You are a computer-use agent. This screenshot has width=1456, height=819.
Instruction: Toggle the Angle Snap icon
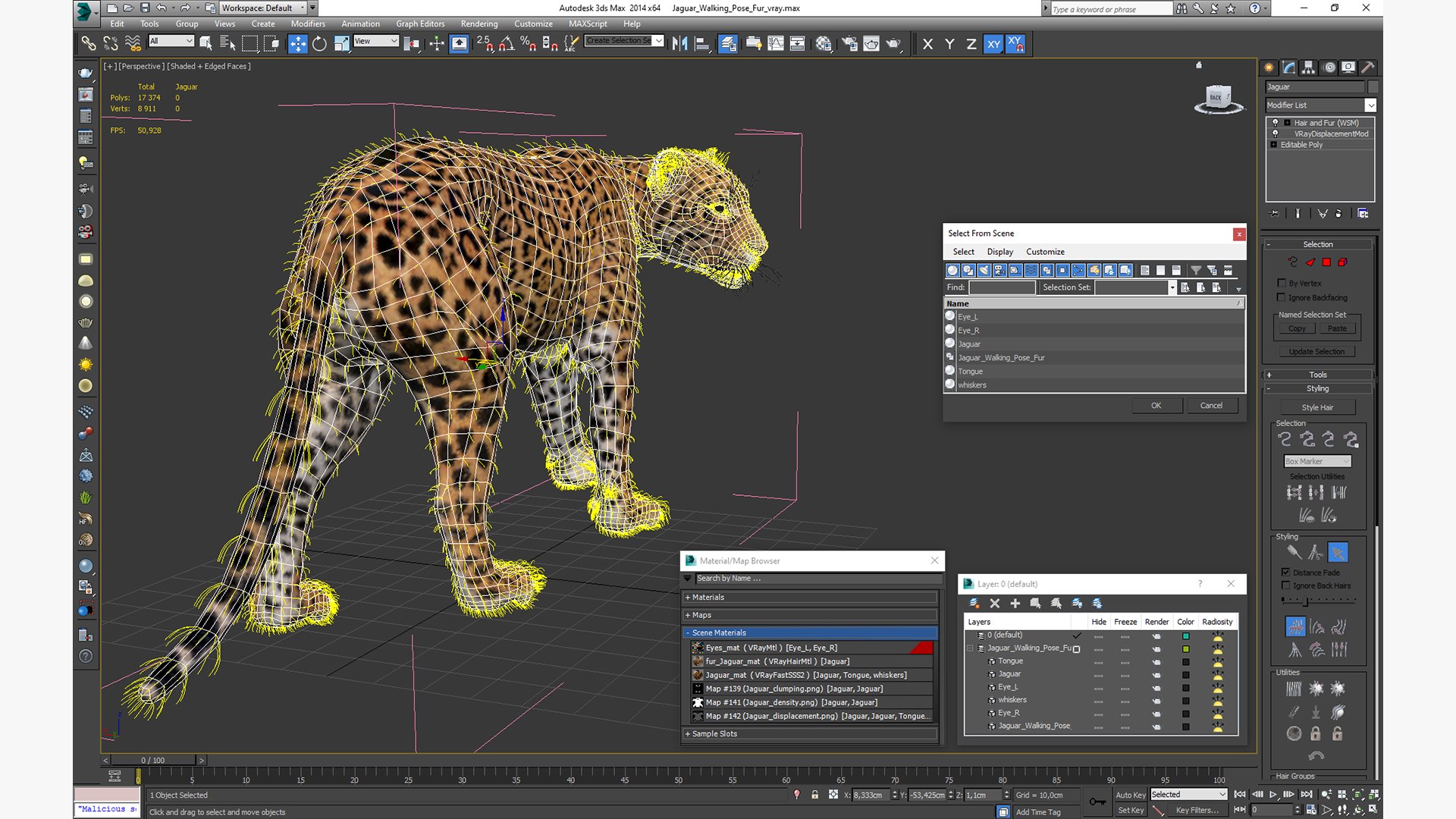(x=507, y=44)
